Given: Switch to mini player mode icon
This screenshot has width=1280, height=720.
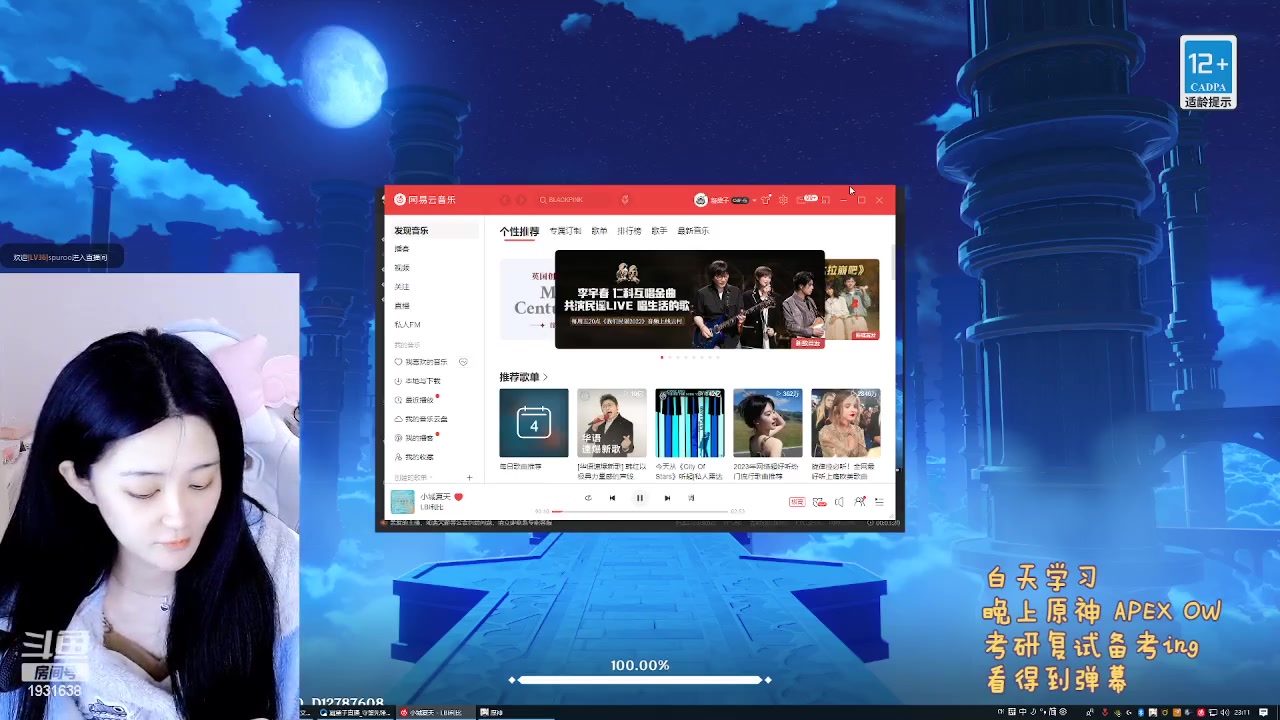Looking at the screenshot, I should 826,200.
